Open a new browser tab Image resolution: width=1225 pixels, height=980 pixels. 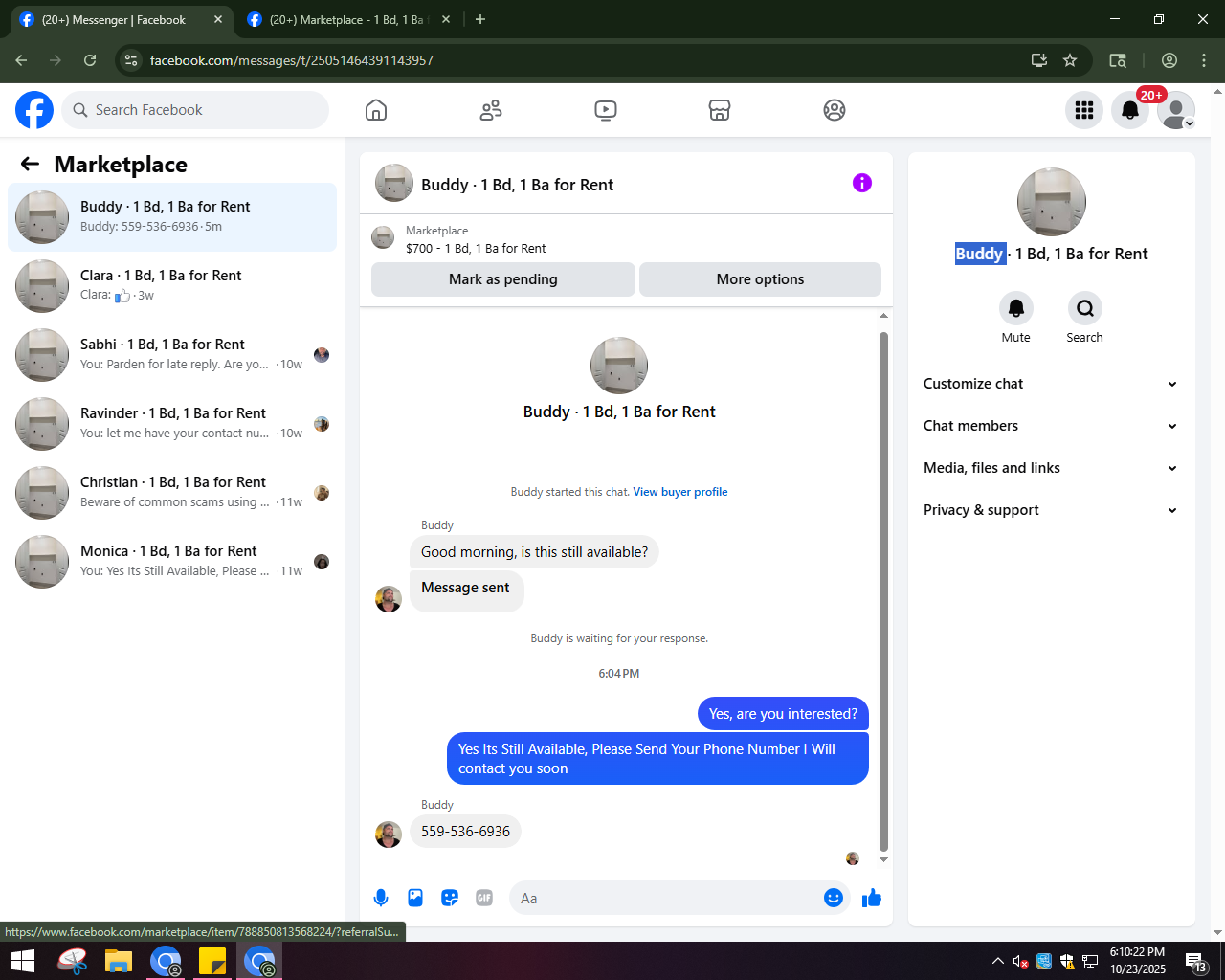pos(480,19)
